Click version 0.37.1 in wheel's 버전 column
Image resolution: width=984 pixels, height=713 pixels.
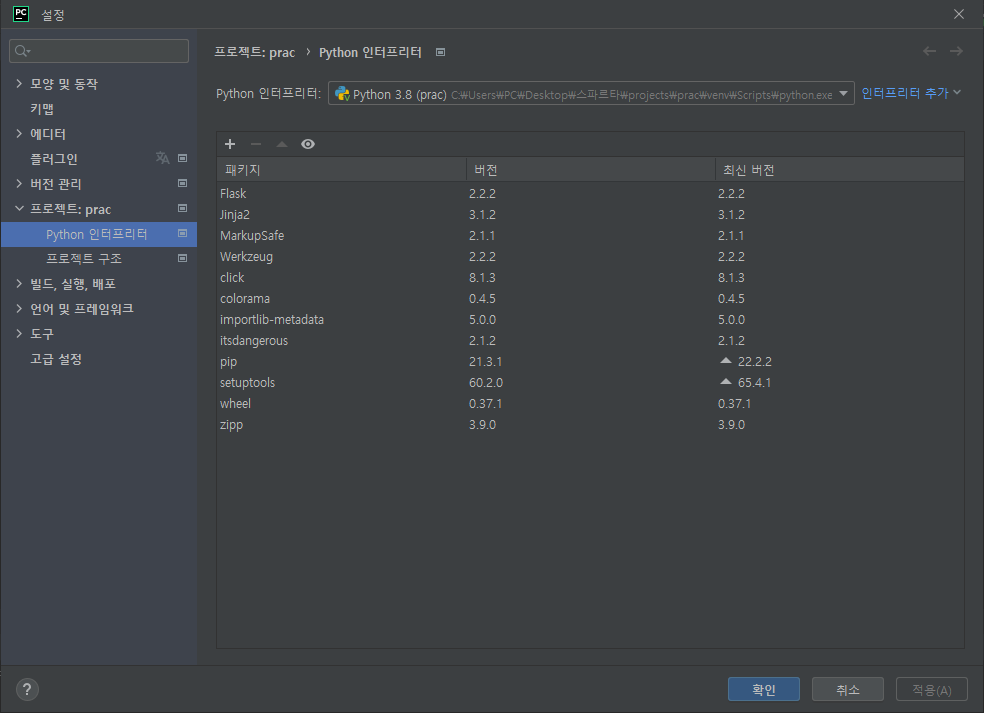(485, 404)
